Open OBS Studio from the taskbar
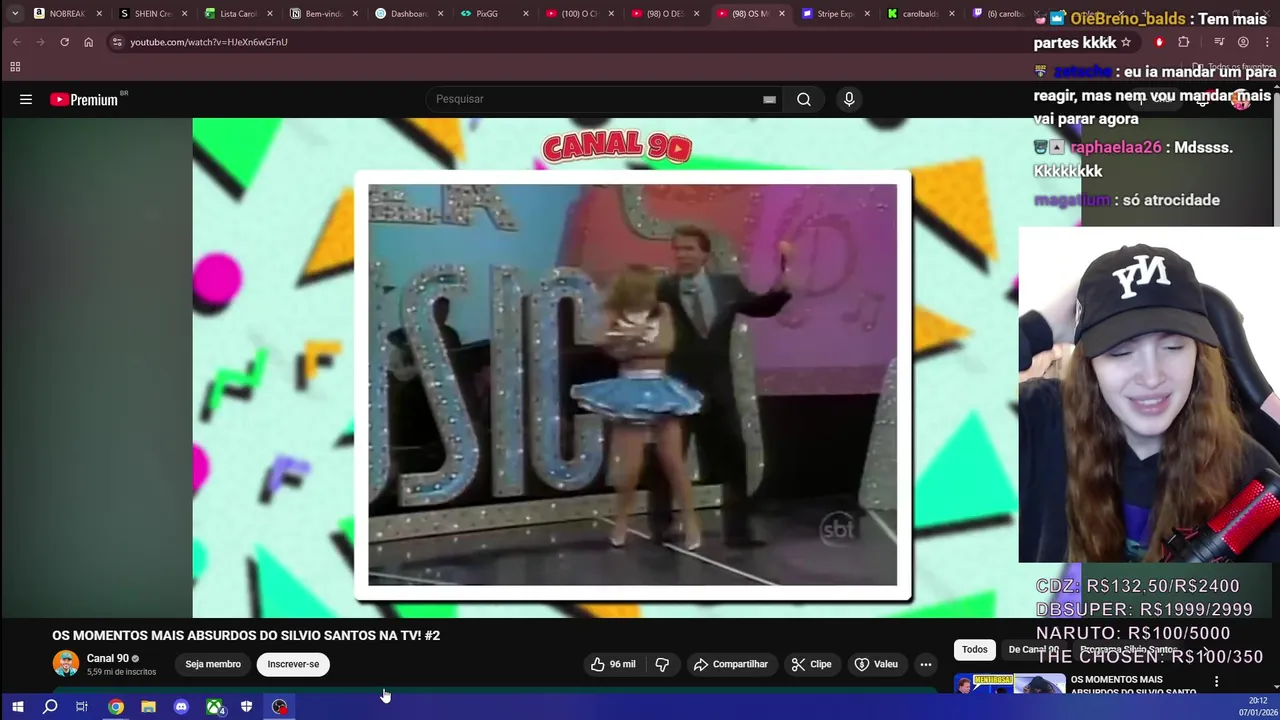 [x=279, y=707]
